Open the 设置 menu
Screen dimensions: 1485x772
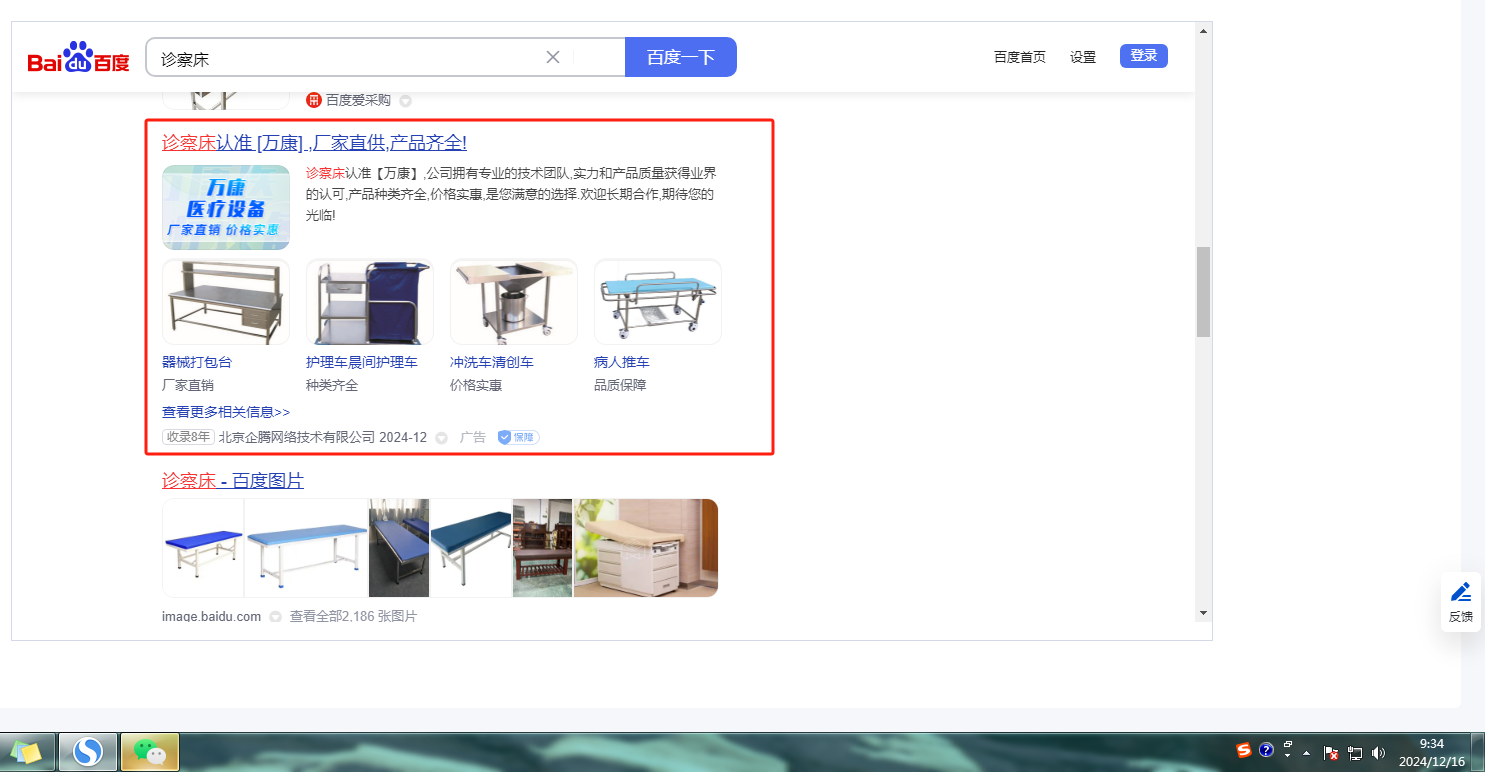1083,57
